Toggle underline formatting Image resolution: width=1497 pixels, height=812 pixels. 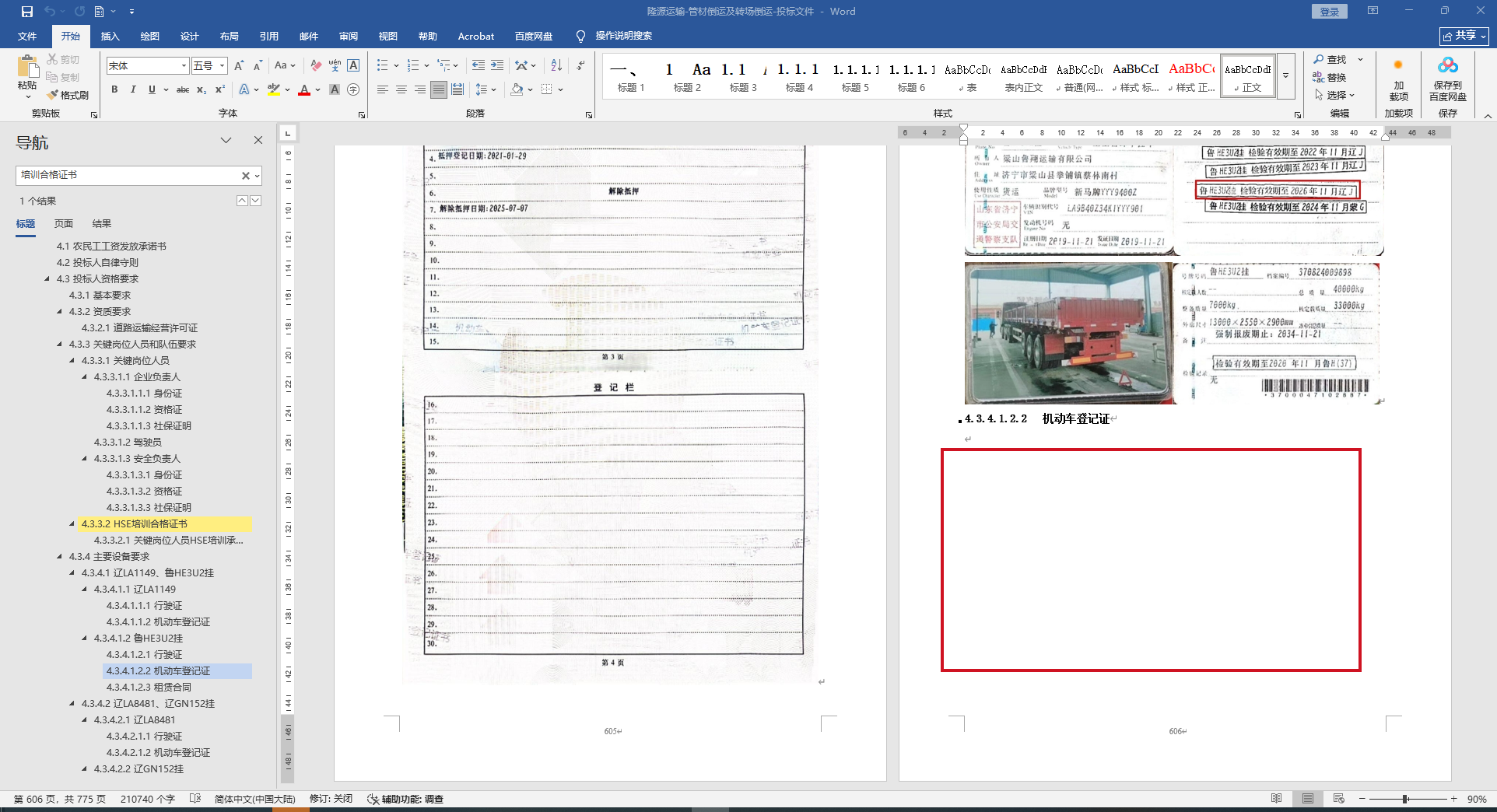click(x=152, y=89)
